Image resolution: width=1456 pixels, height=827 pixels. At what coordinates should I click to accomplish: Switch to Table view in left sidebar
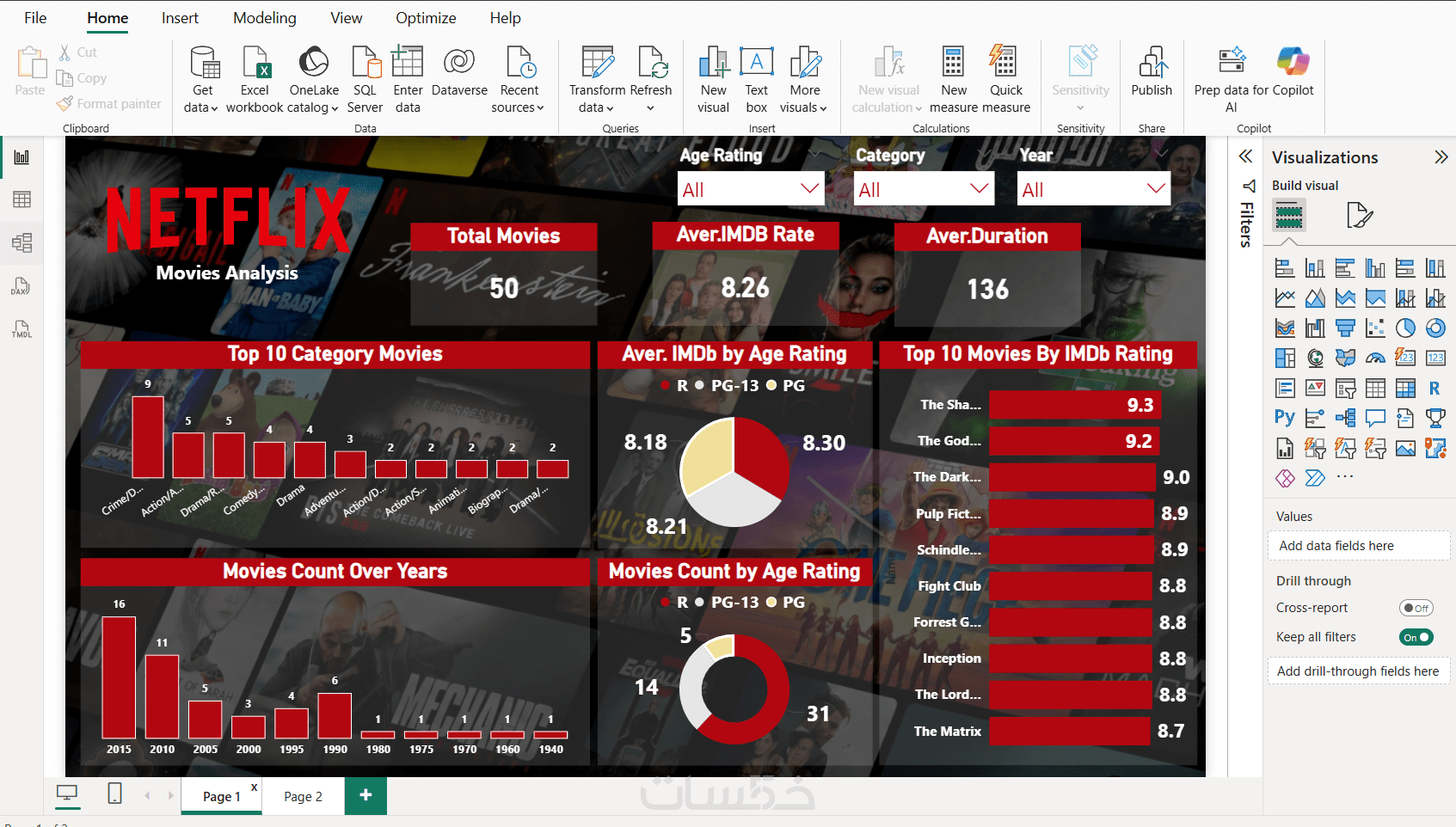coord(22,199)
